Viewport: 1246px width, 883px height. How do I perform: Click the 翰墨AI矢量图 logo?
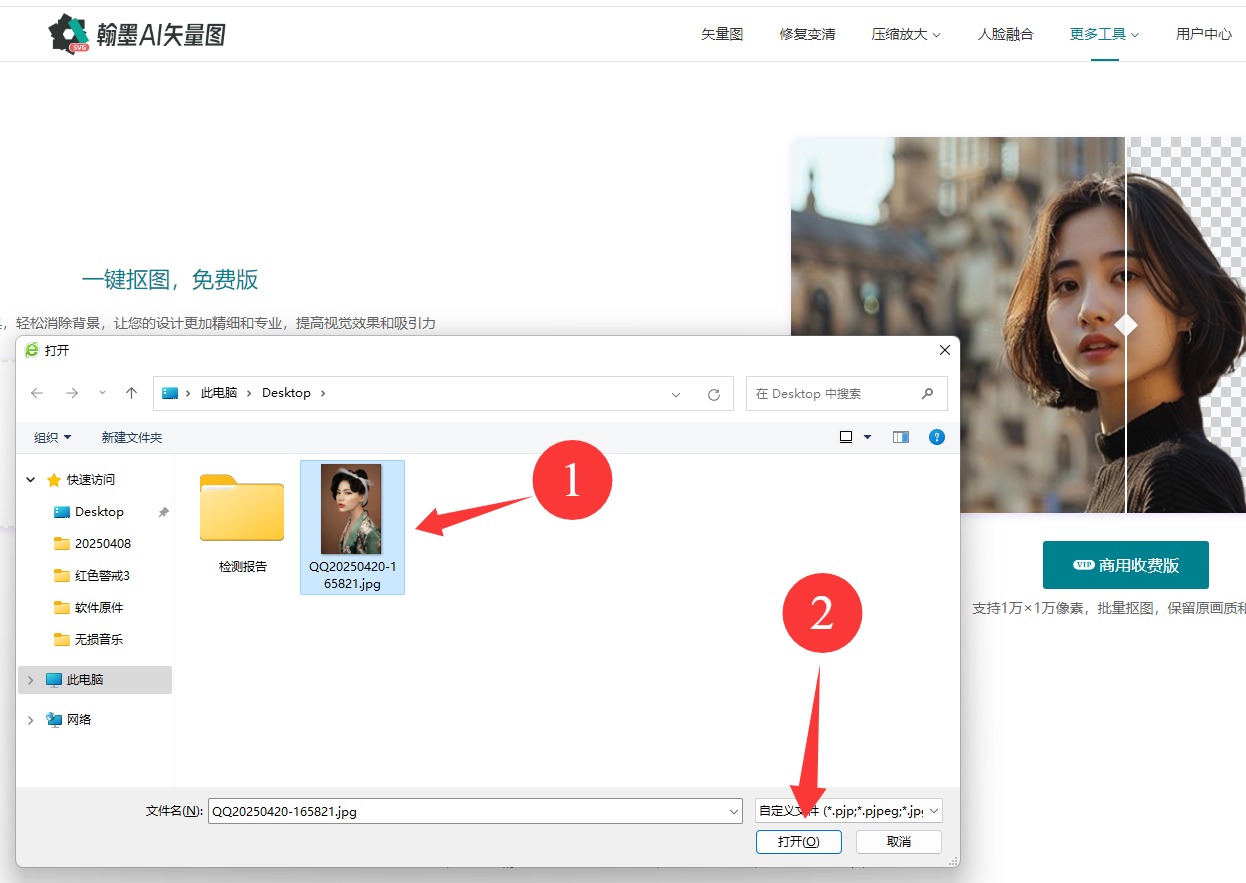pos(137,34)
